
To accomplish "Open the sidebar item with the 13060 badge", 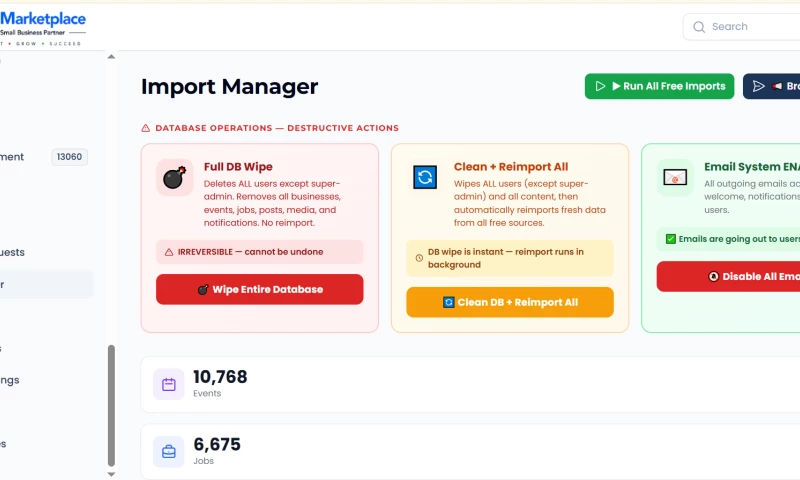I will pos(45,157).
